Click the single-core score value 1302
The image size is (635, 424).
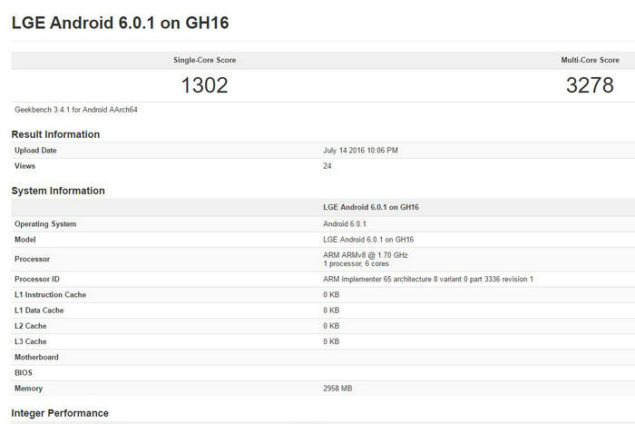pyautogui.click(x=204, y=86)
